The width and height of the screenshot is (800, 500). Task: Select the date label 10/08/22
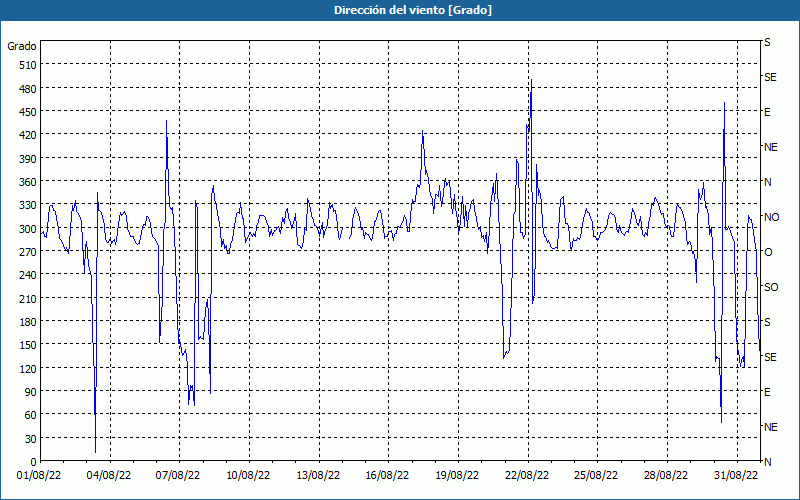(248, 476)
